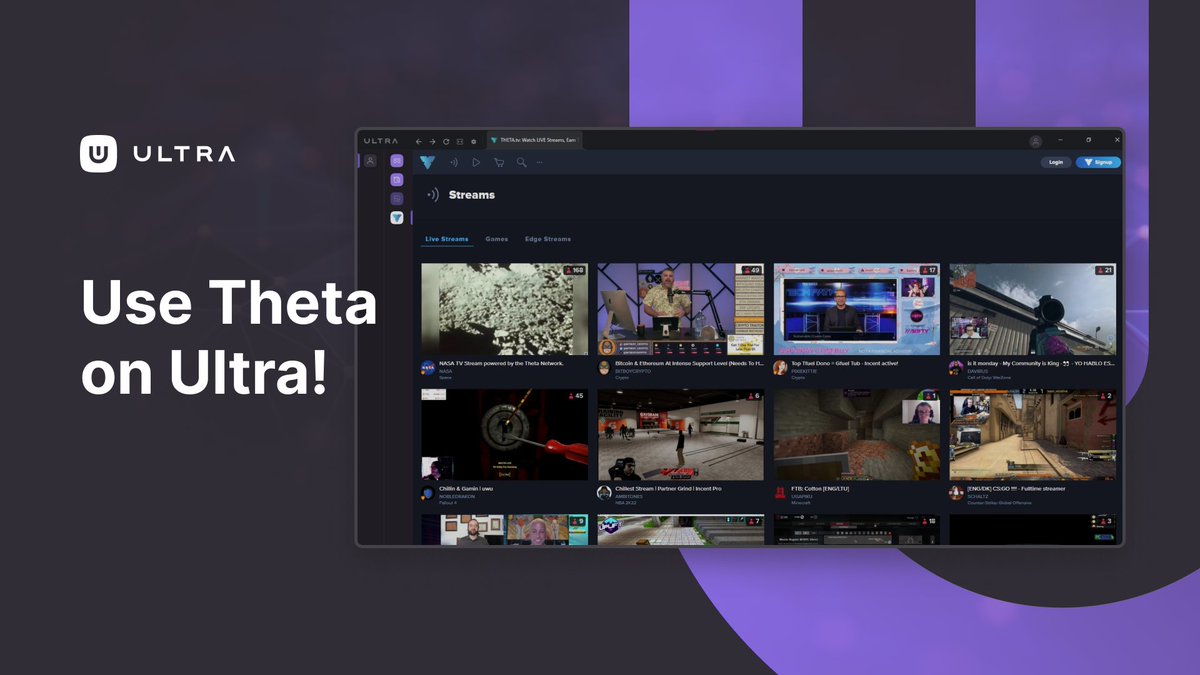Open the CS:GO Fulltime streamer thumbnail
The image size is (1200, 675).
tap(1033, 435)
